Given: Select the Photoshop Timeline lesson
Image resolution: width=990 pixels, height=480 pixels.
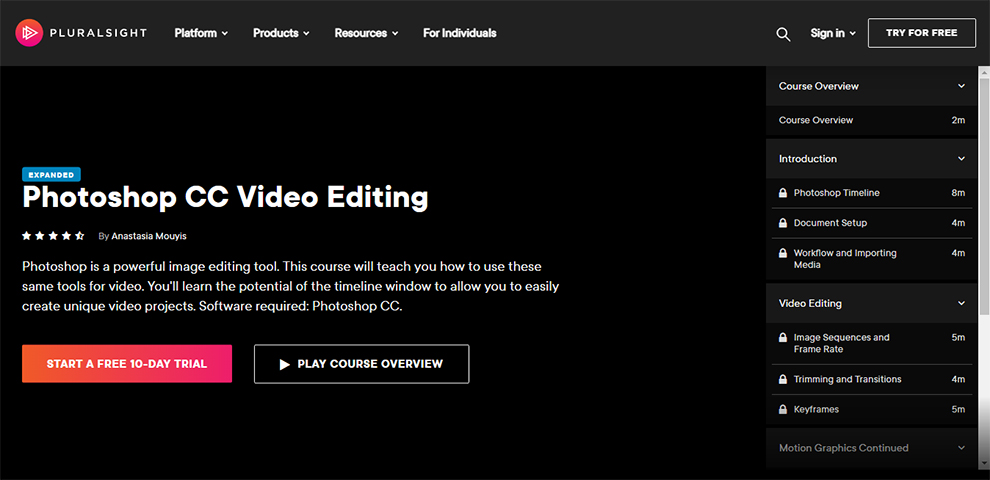Looking at the screenshot, I should (872, 193).
